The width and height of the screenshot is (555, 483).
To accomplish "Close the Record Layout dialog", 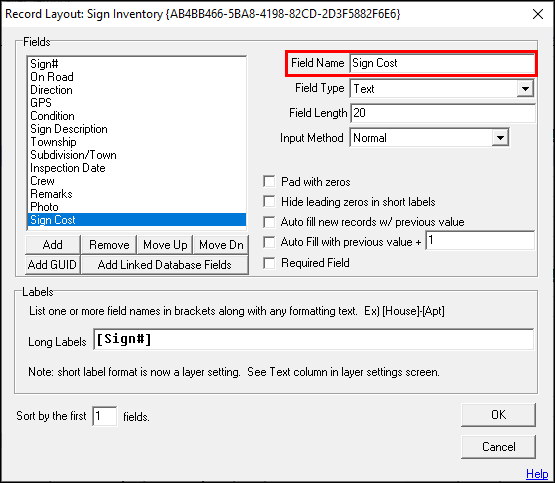I will click(x=538, y=15).
